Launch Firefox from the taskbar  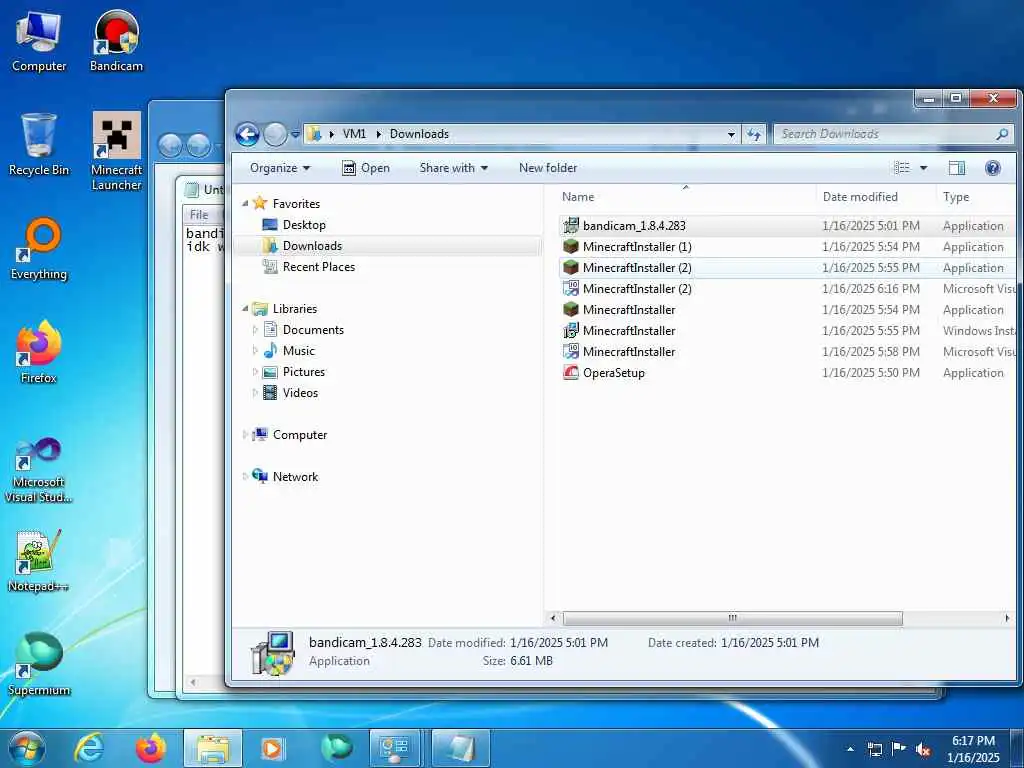150,748
